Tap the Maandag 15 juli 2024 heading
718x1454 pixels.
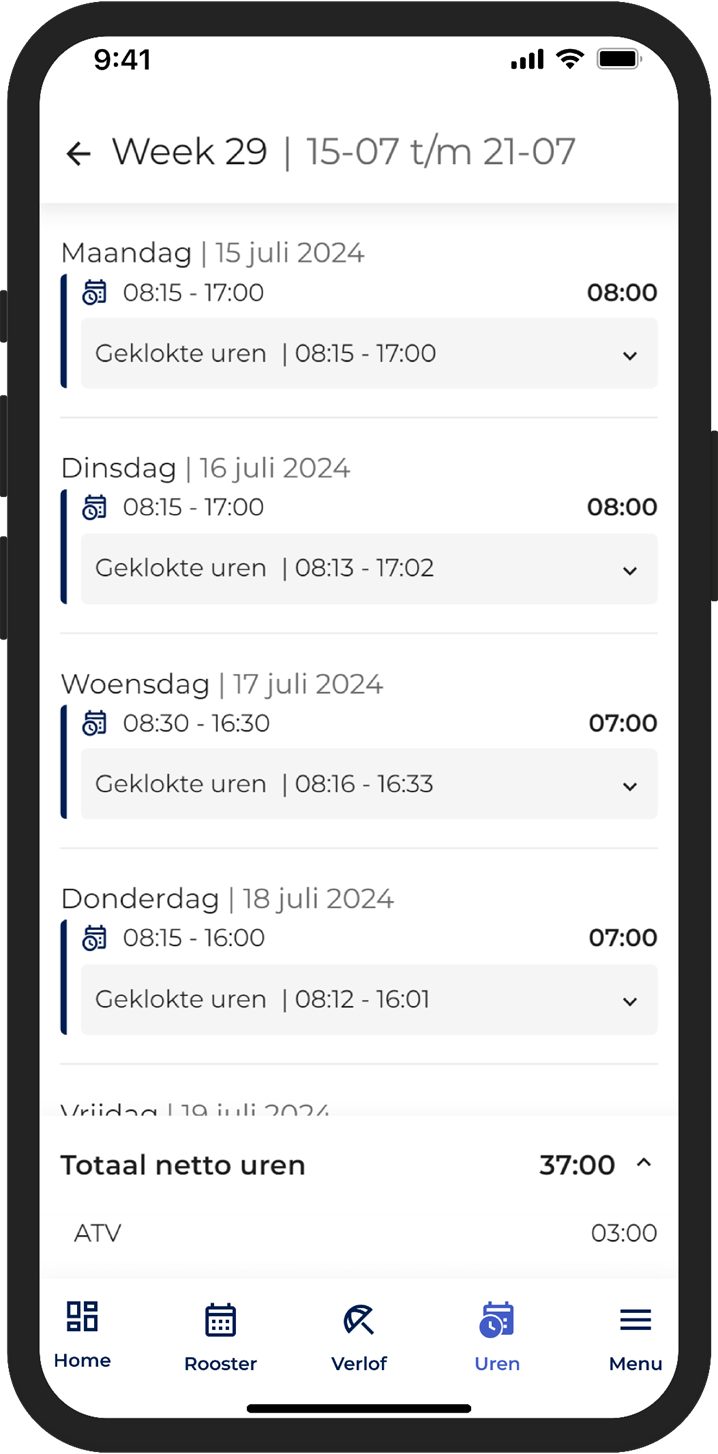click(212, 253)
